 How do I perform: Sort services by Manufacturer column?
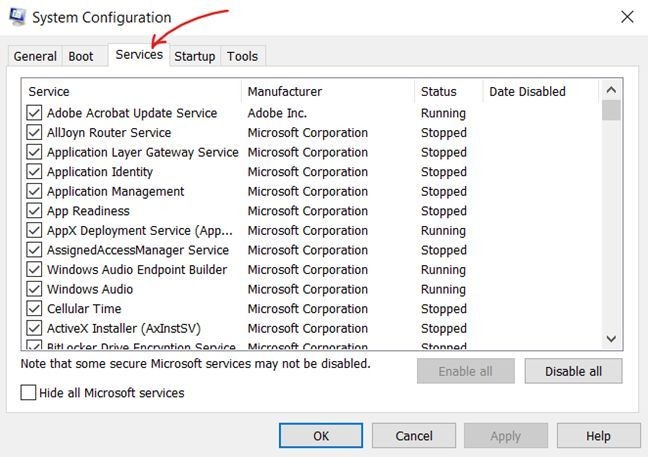tap(285, 92)
